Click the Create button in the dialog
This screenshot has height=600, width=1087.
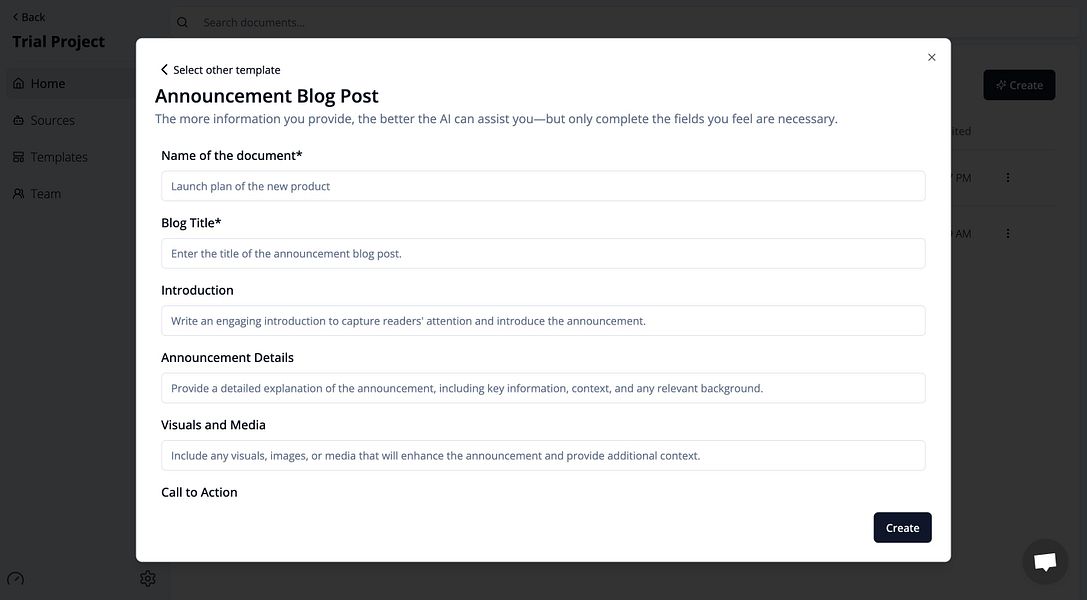pyautogui.click(x=902, y=527)
